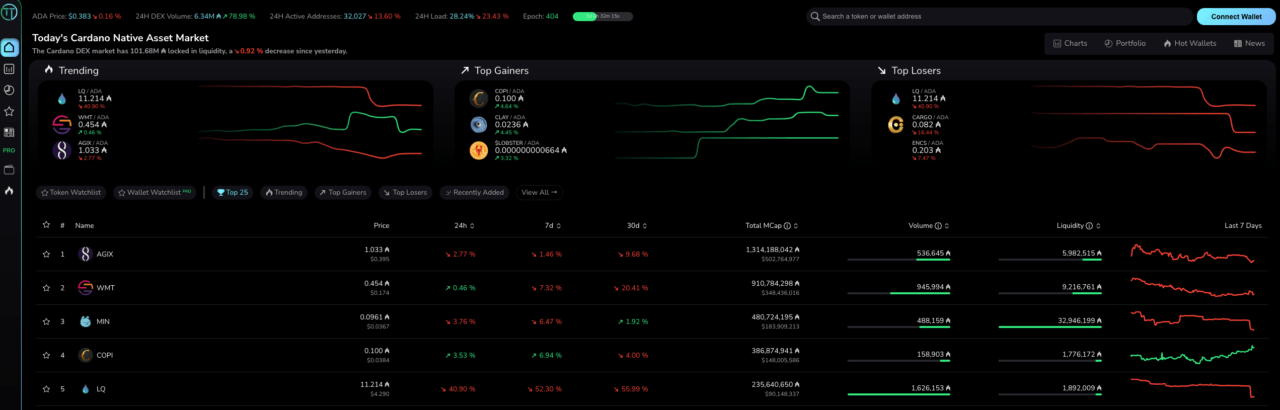Open the Wallet Watchlist PRO
The height and width of the screenshot is (410, 1280).
[x=155, y=192]
